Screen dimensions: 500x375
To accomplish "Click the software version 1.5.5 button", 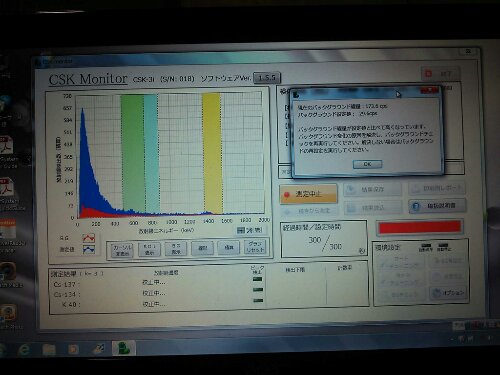I will 267,78.
